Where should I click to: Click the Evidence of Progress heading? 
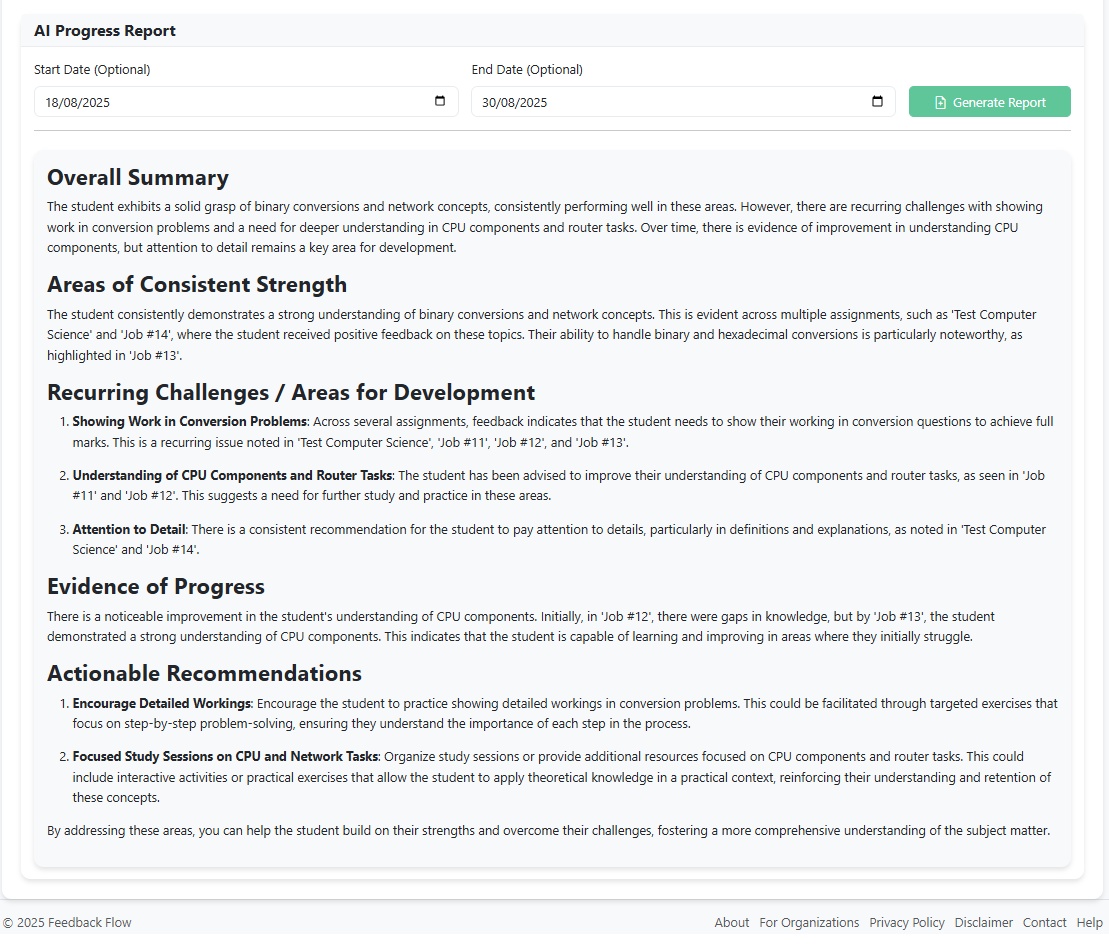point(156,587)
